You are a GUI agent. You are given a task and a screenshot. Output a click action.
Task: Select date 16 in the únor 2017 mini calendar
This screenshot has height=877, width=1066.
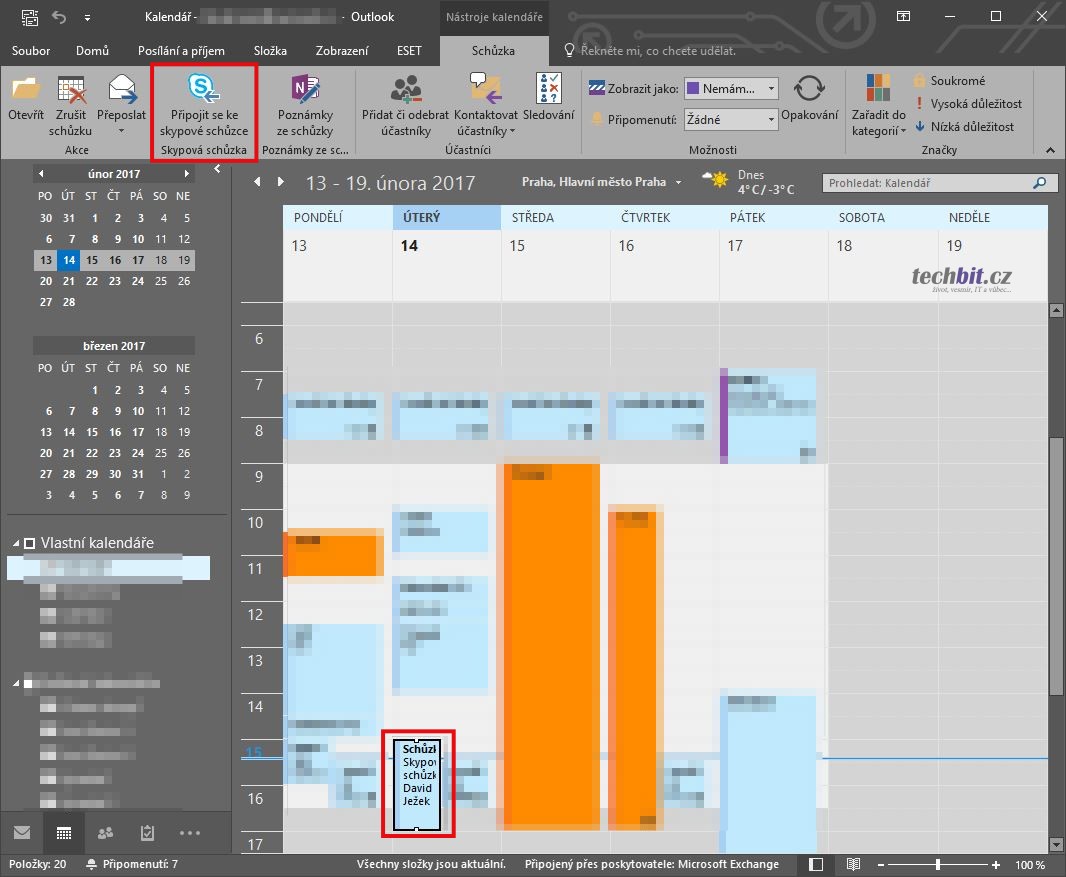pos(114,260)
